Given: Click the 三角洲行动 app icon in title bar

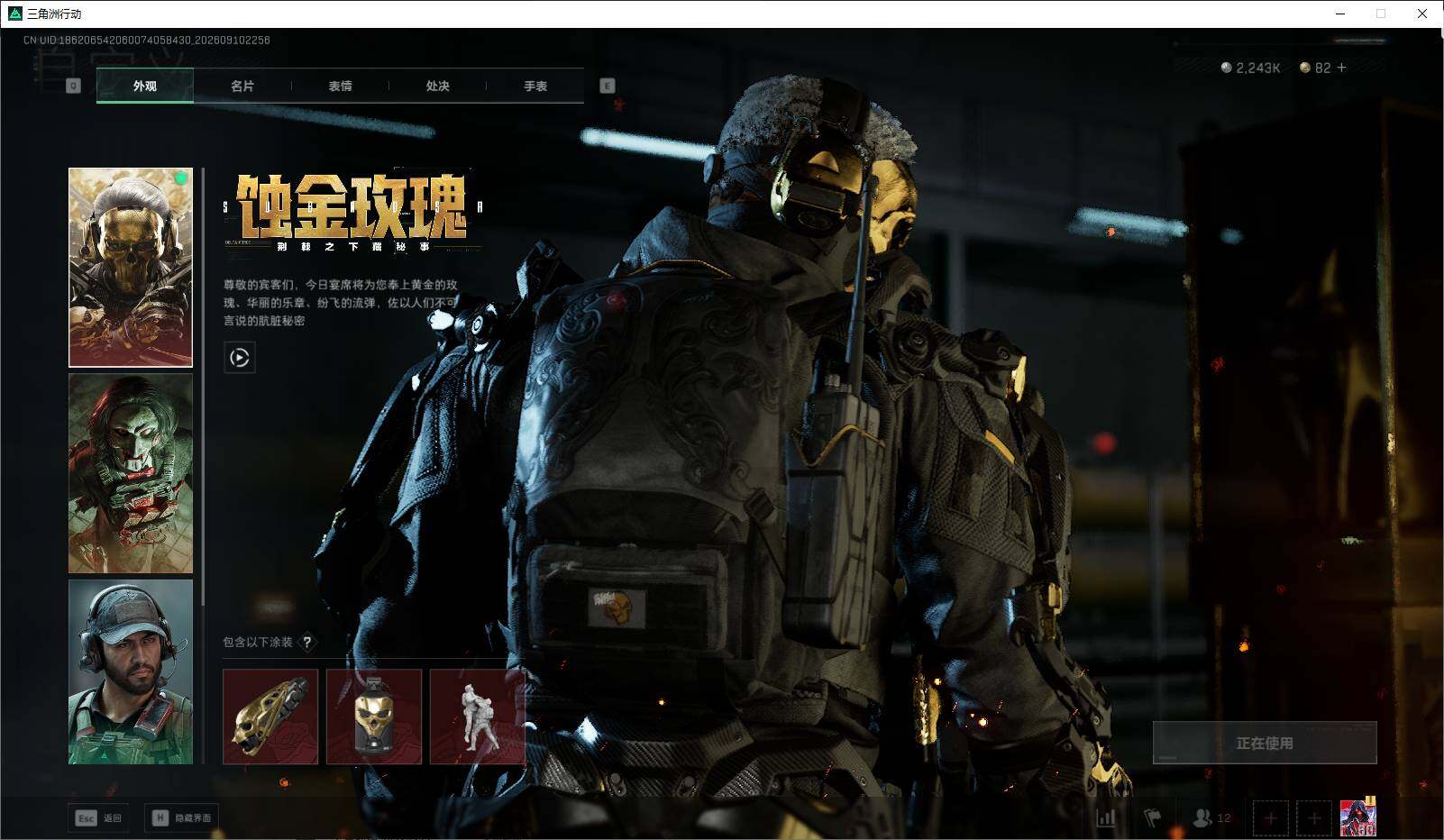Looking at the screenshot, I should (x=14, y=14).
